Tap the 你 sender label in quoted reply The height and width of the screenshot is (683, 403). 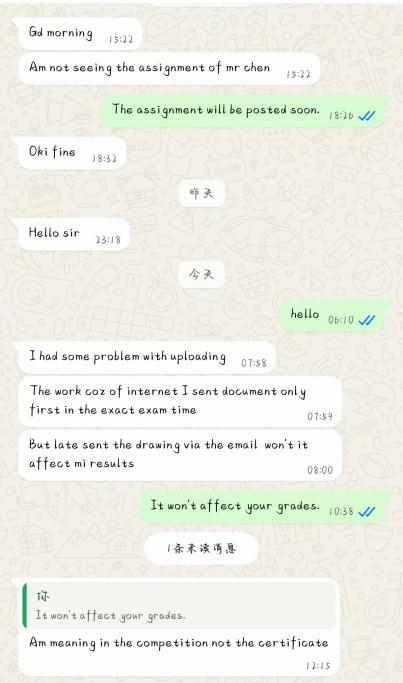[43, 596]
